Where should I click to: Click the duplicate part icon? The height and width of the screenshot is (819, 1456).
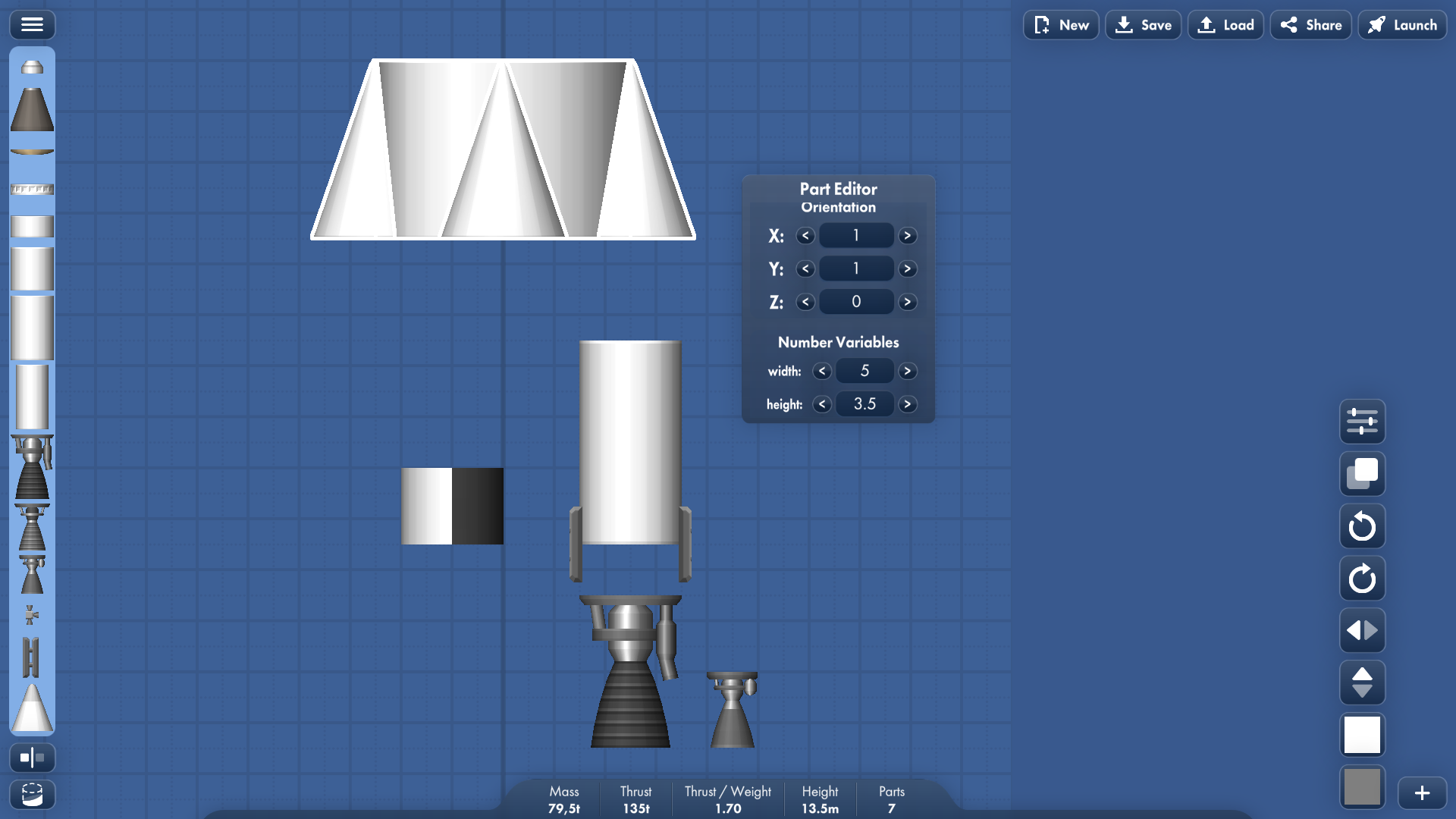click(x=1362, y=474)
